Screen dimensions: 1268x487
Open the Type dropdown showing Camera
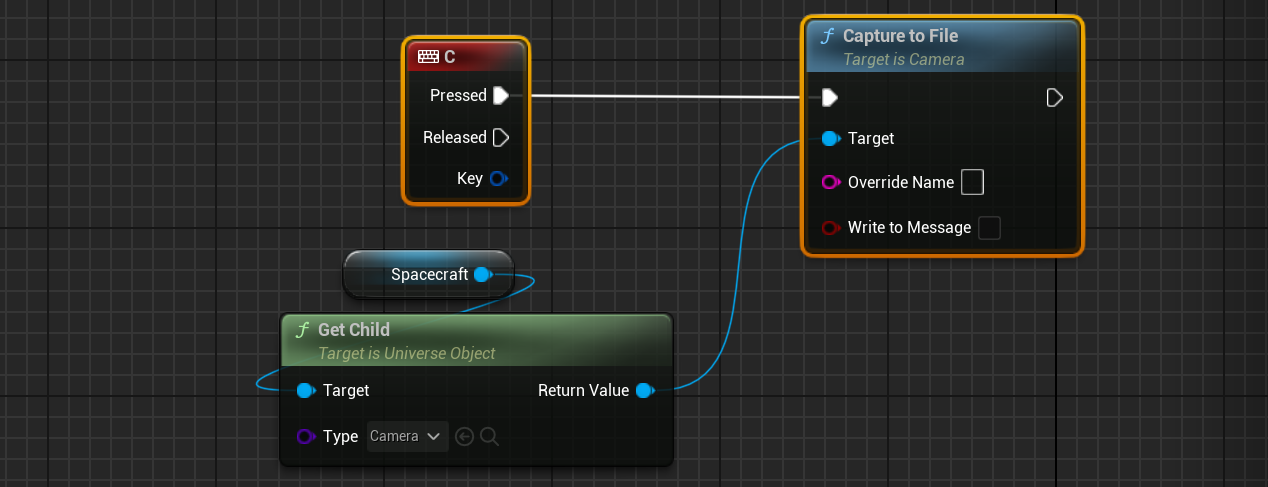[406, 436]
